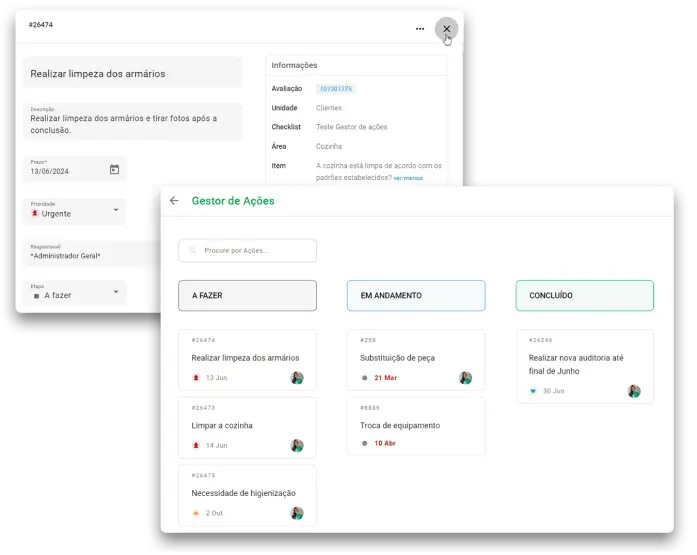Click the three-dots more options icon
Screen dimensions: 697x555
tap(420, 29)
